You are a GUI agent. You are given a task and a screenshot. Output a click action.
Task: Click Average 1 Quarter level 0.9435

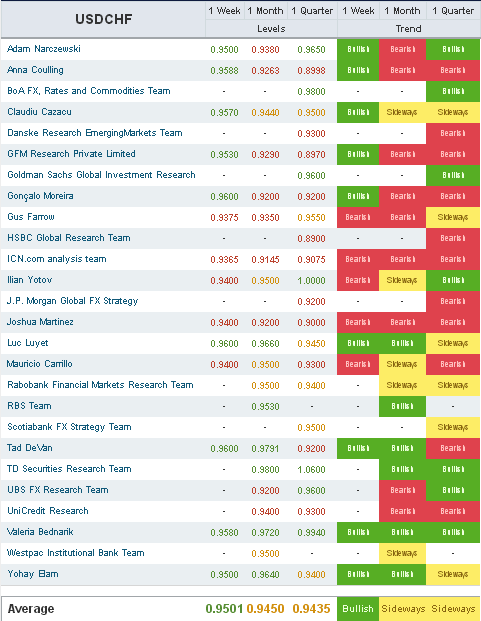click(x=312, y=609)
